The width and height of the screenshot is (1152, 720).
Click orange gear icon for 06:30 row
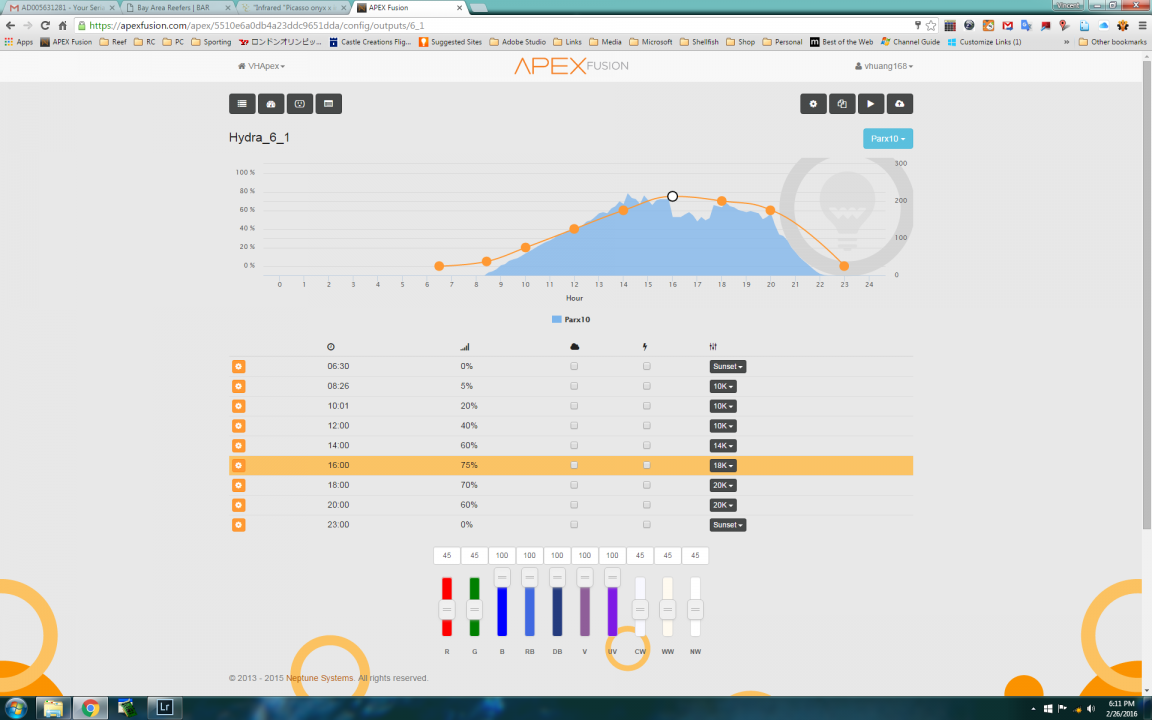[238, 366]
